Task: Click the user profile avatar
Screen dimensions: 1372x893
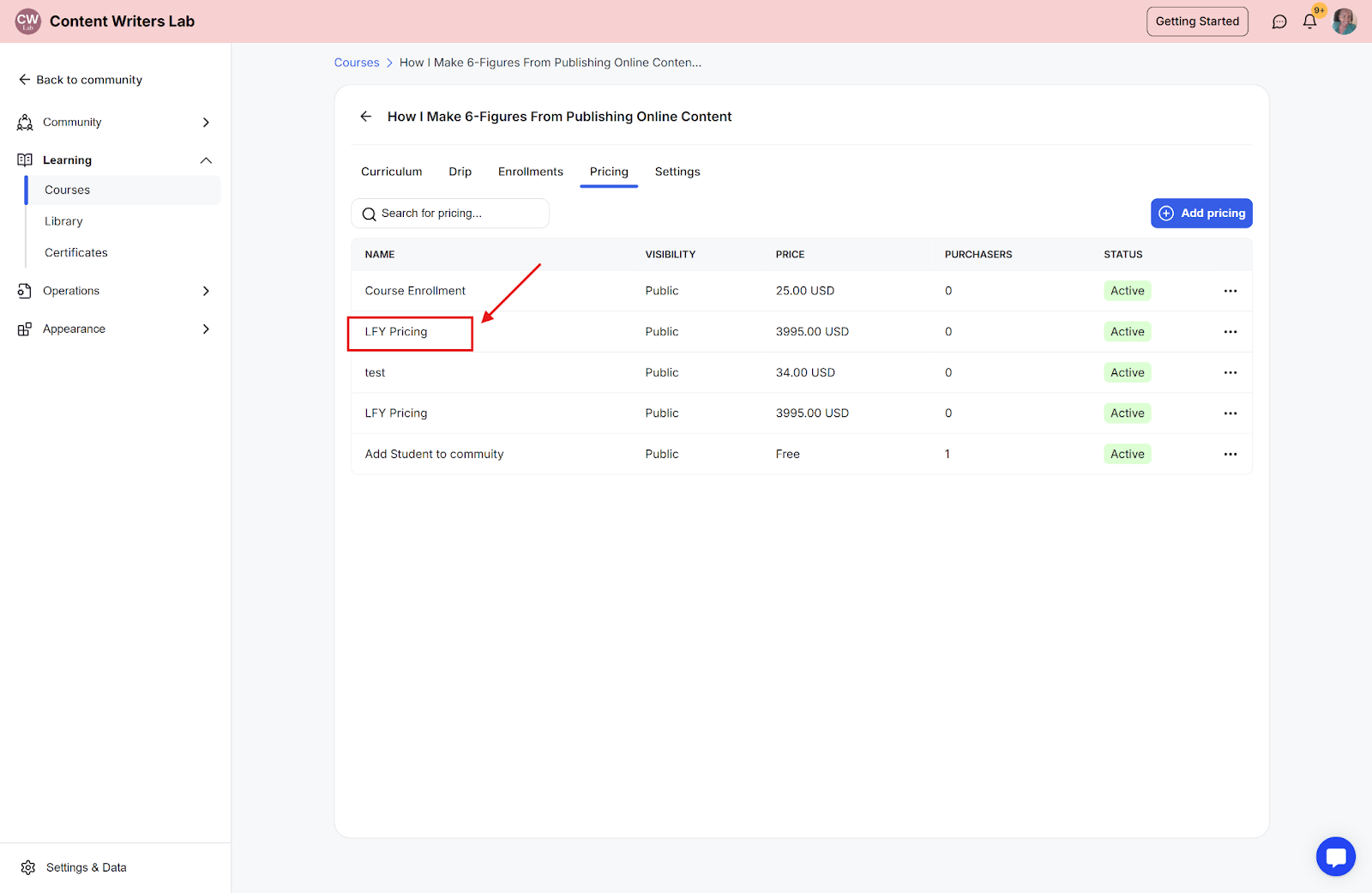Action: (1344, 21)
